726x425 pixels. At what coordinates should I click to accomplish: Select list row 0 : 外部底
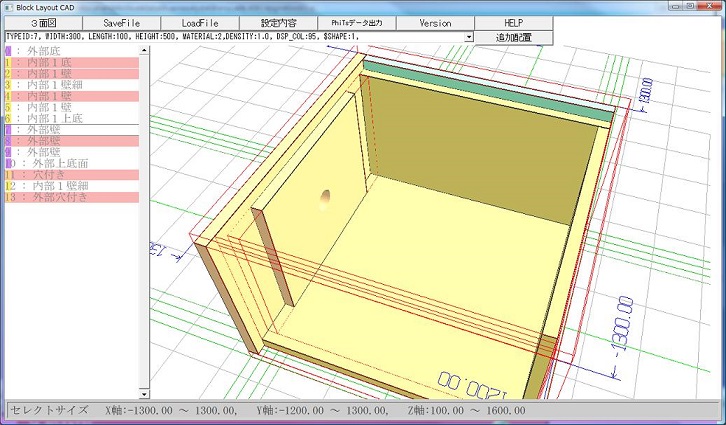(x=72, y=51)
